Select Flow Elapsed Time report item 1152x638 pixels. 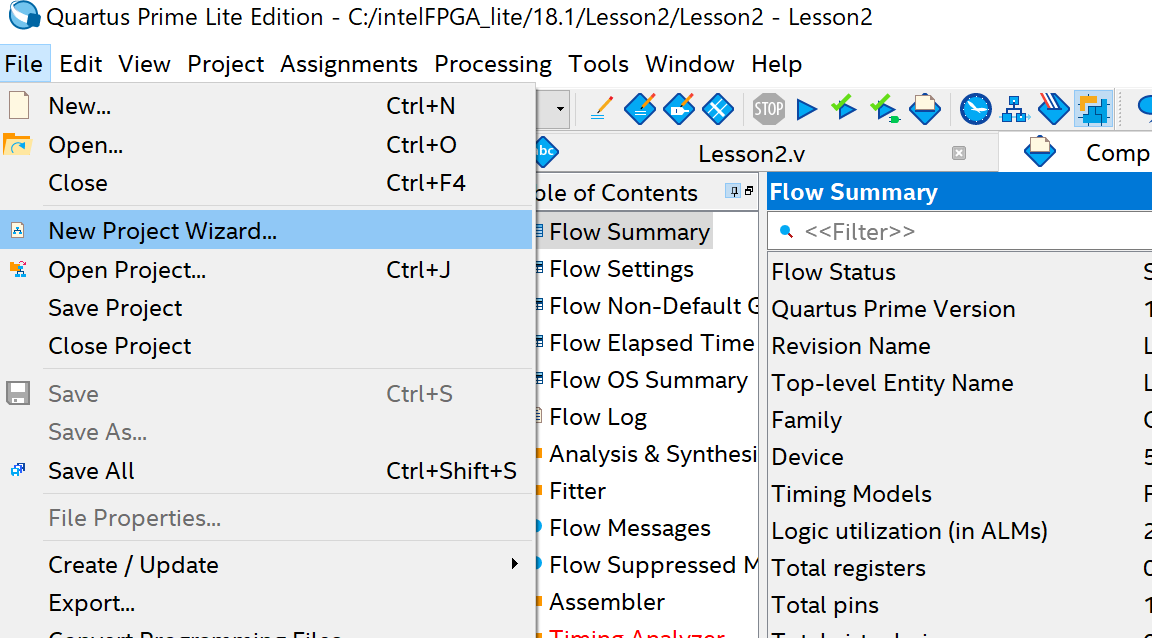[651, 343]
